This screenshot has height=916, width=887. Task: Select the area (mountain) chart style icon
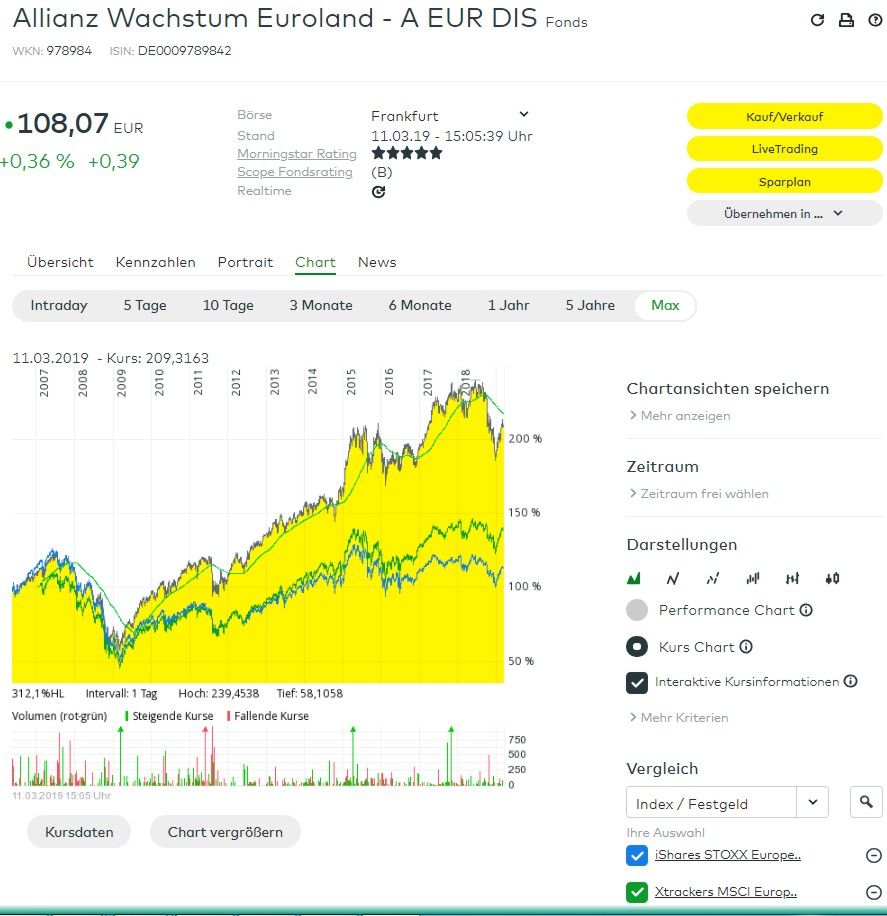[x=633, y=578]
